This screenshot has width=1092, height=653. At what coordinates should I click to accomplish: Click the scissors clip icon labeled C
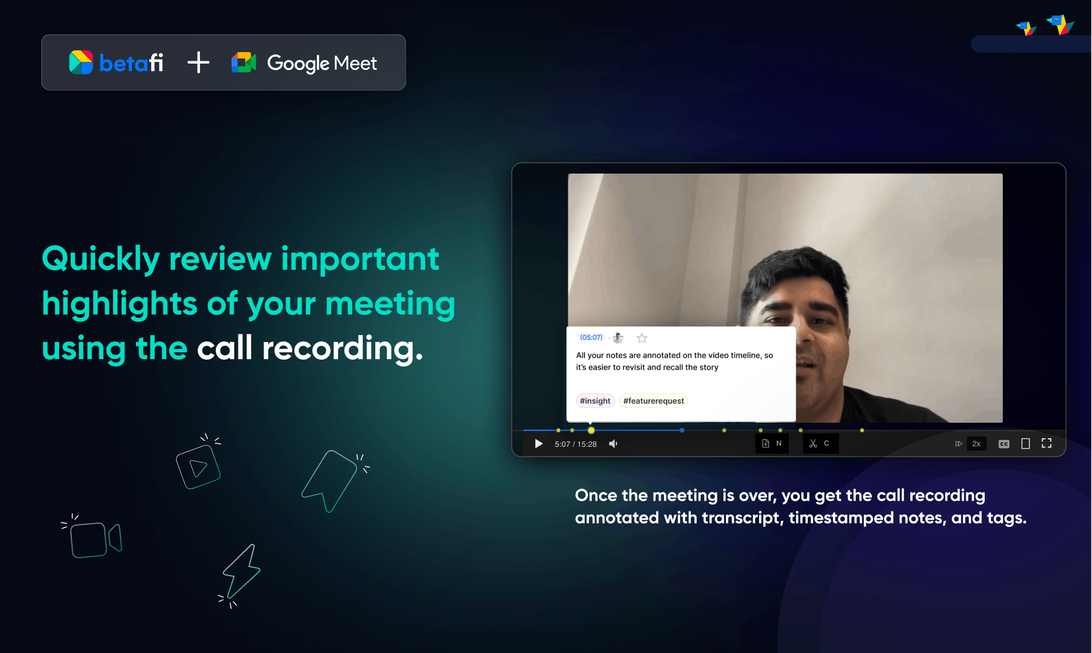point(819,443)
